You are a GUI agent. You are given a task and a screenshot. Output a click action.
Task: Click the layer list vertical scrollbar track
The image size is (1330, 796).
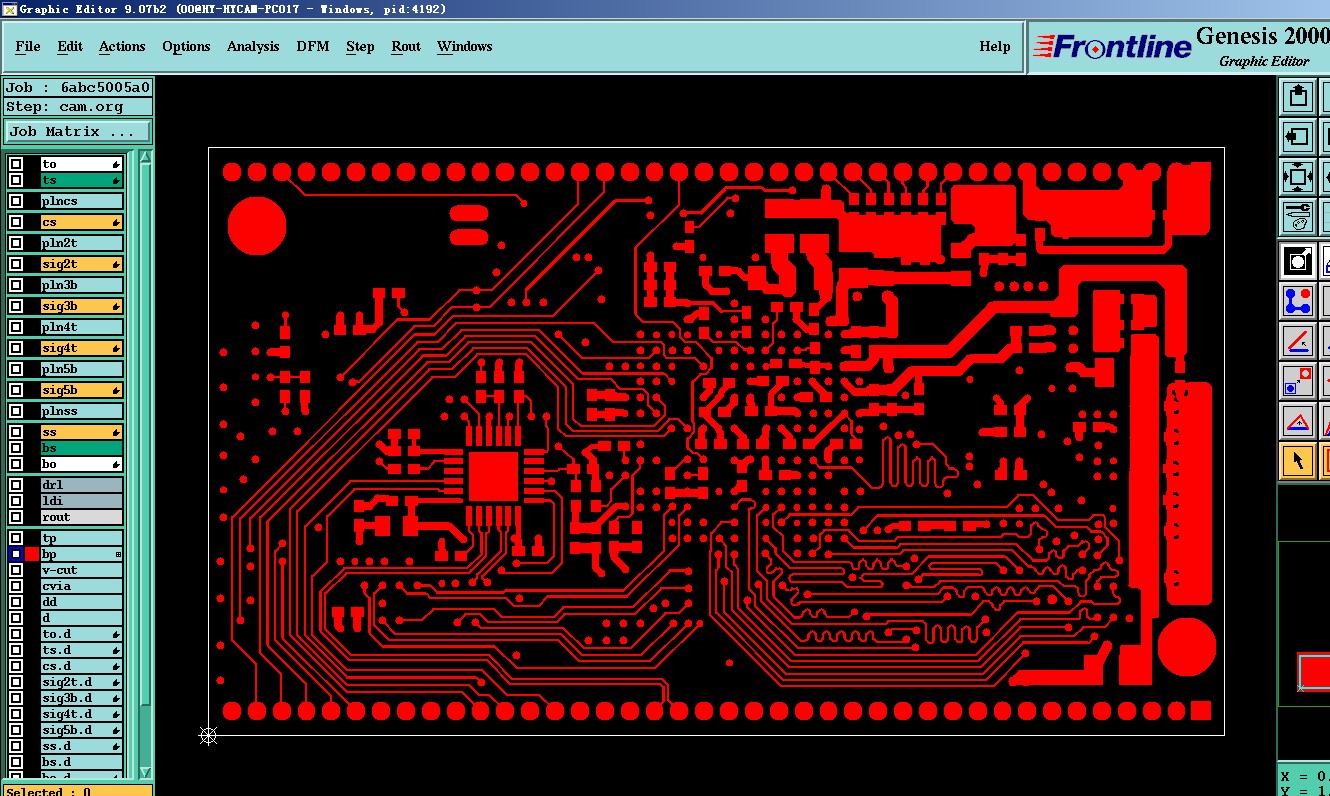coord(146,462)
